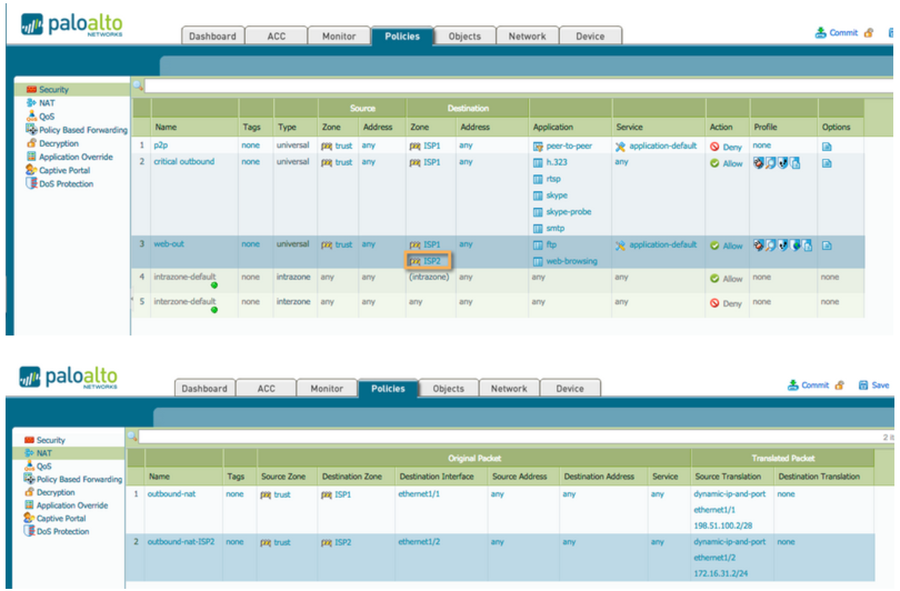Open the Objects tab in top panel

point(463,36)
